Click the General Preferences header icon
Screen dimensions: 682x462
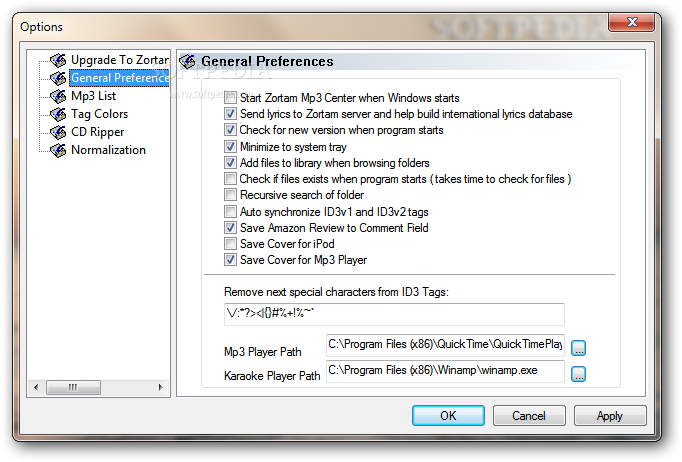187,61
